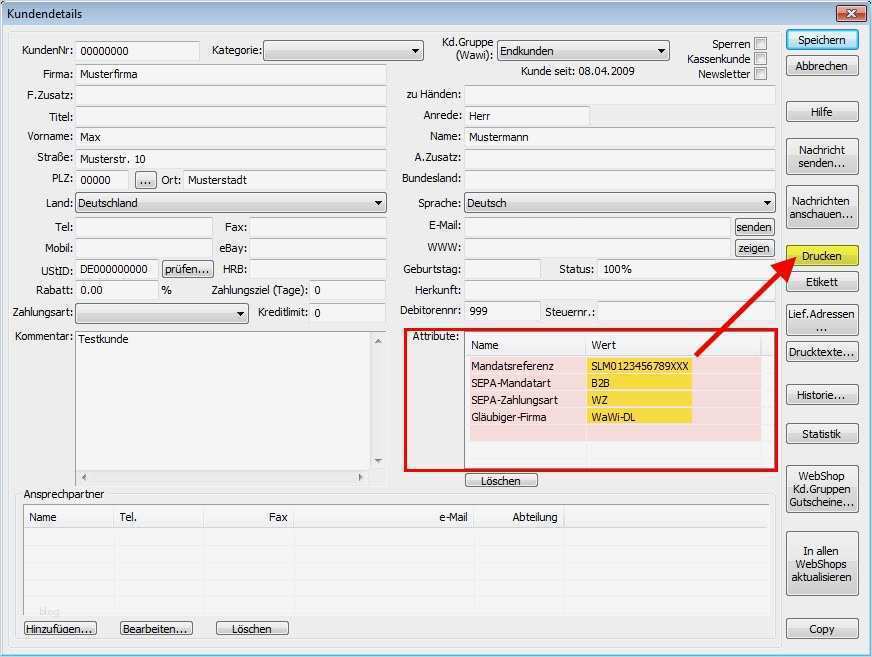Click the Ort field with Musterstadt
Screen dimensions: 872x657
(x=285, y=180)
